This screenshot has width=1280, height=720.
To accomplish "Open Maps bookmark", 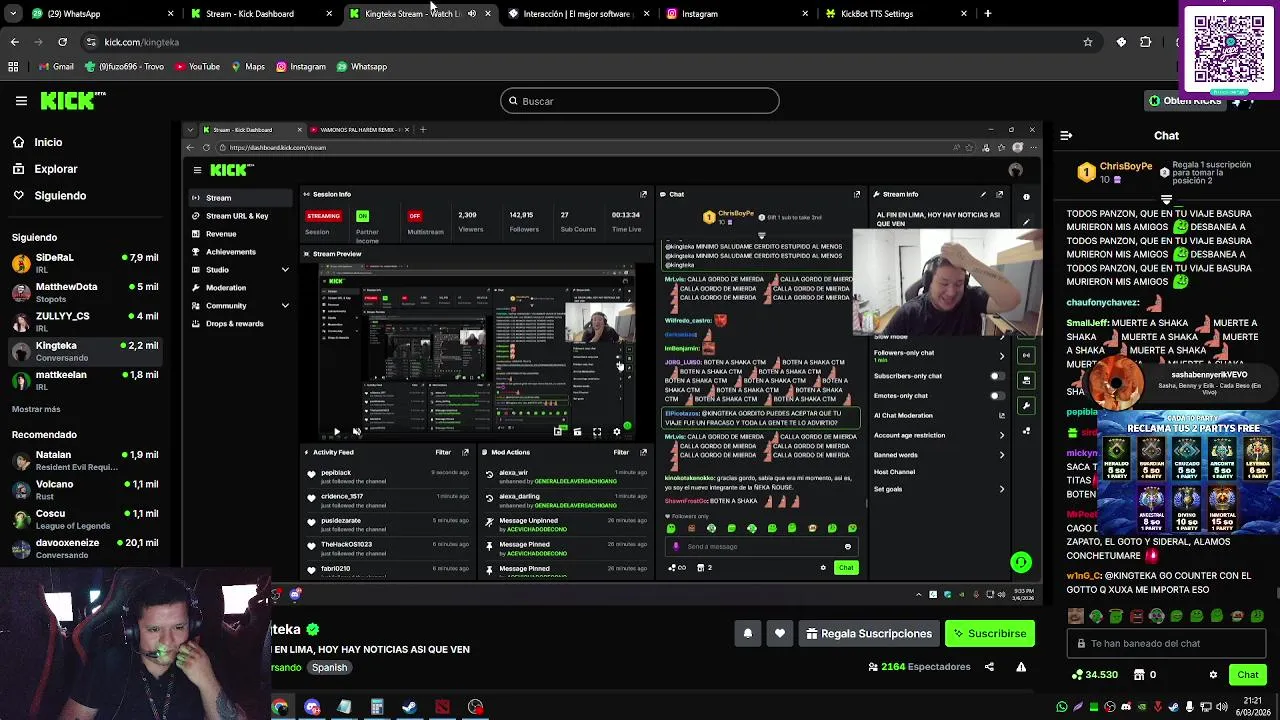I will pyautogui.click(x=248, y=67).
